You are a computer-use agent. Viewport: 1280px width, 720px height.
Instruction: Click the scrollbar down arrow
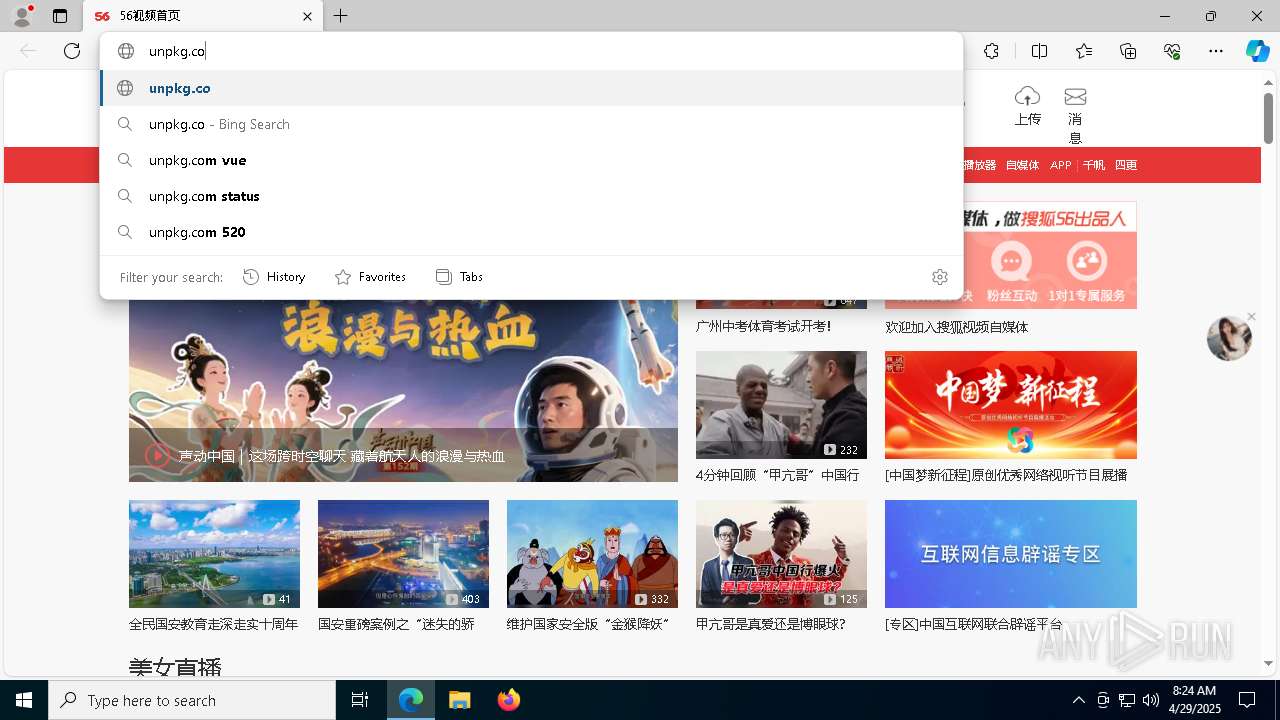click(x=1268, y=663)
